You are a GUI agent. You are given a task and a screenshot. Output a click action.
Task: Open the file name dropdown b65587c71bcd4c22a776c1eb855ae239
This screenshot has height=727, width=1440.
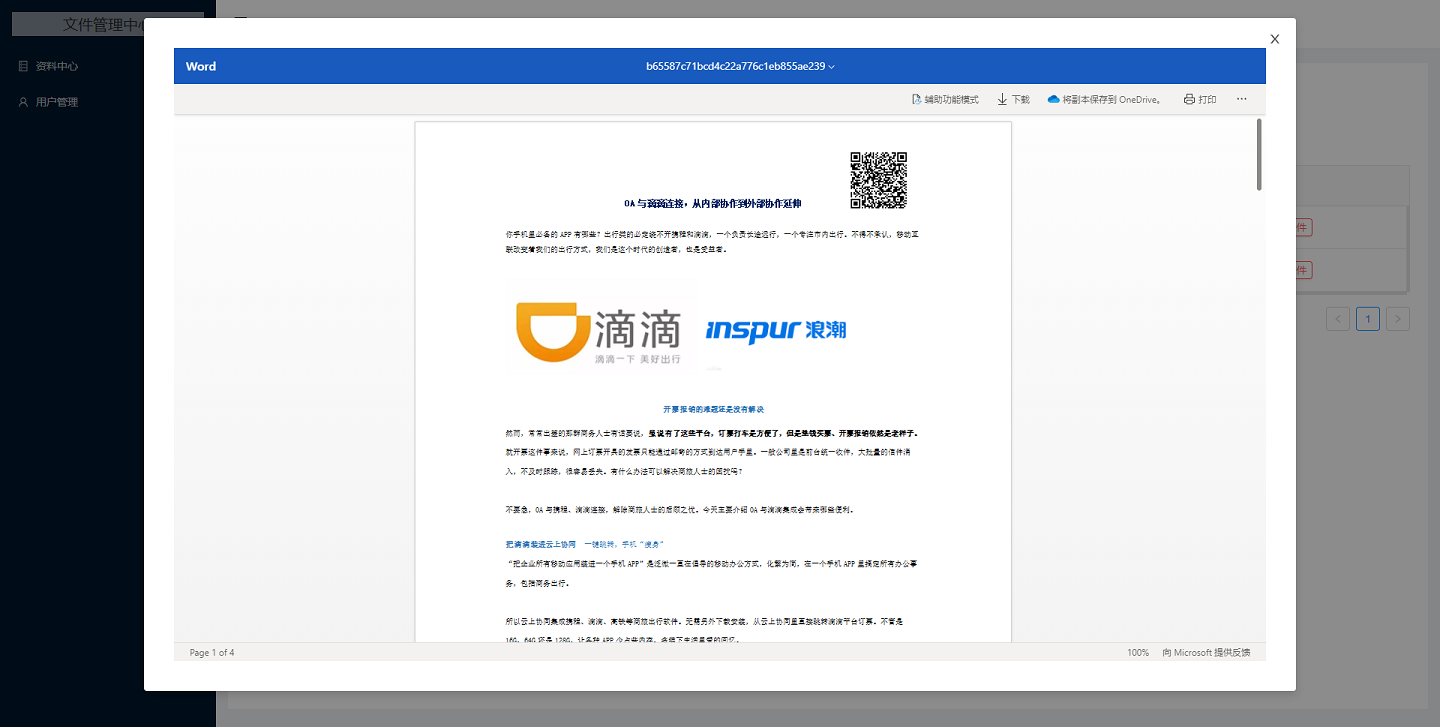tap(740, 66)
